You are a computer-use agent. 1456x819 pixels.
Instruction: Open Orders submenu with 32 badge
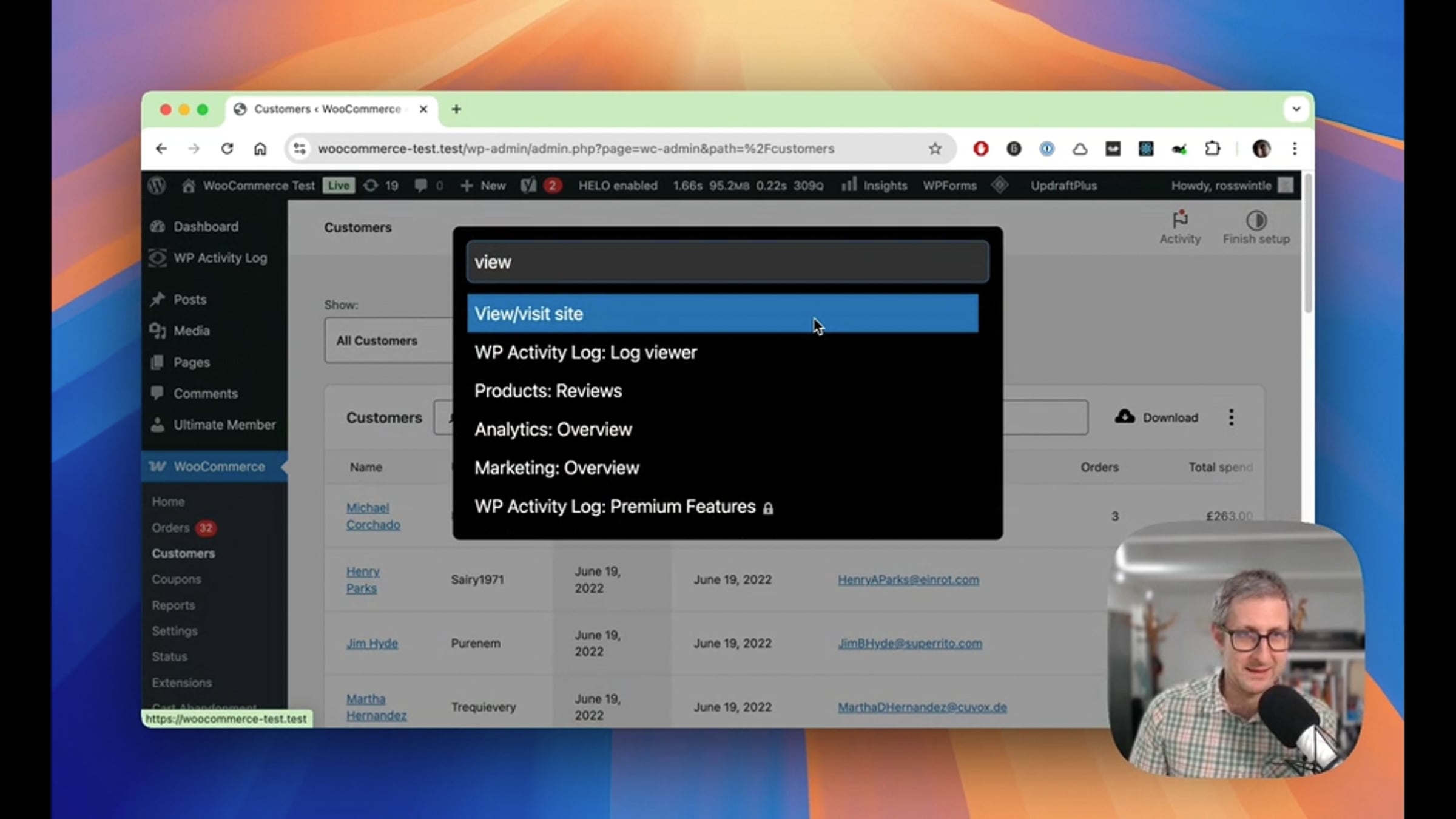point(183,528)
